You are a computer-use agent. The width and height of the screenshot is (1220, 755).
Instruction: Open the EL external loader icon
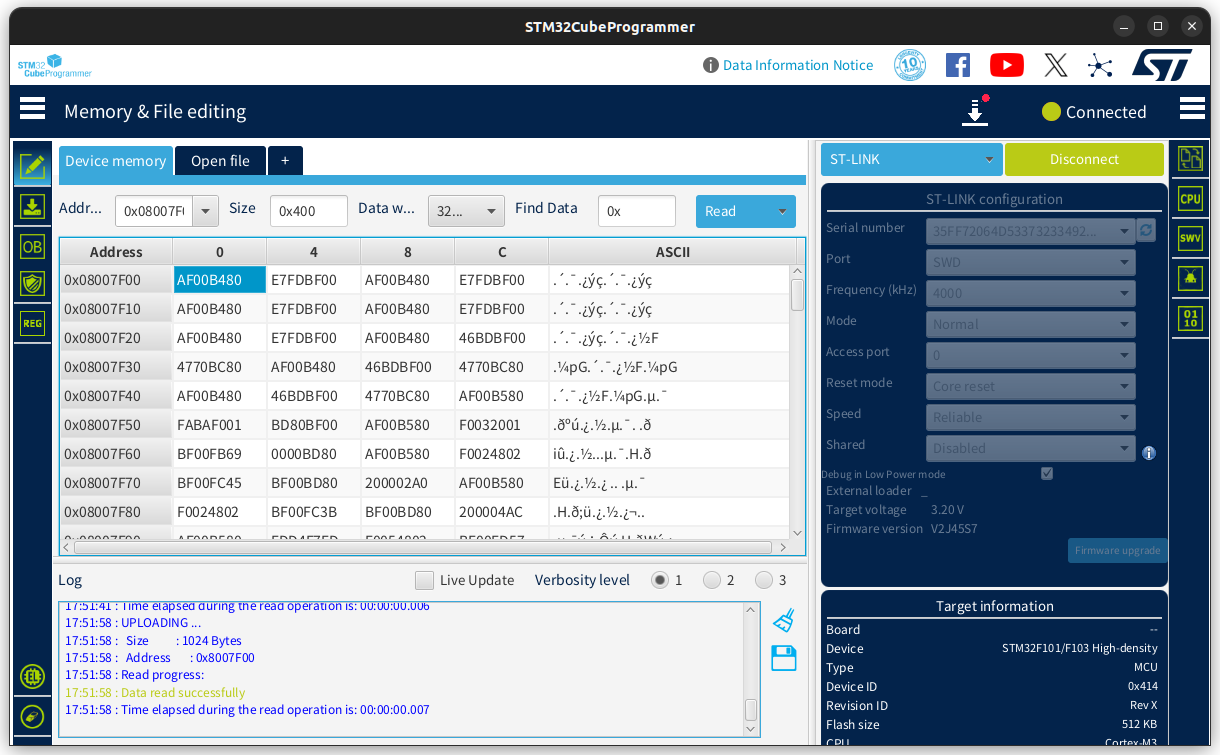pyautogui.click(x=33, y=677)
